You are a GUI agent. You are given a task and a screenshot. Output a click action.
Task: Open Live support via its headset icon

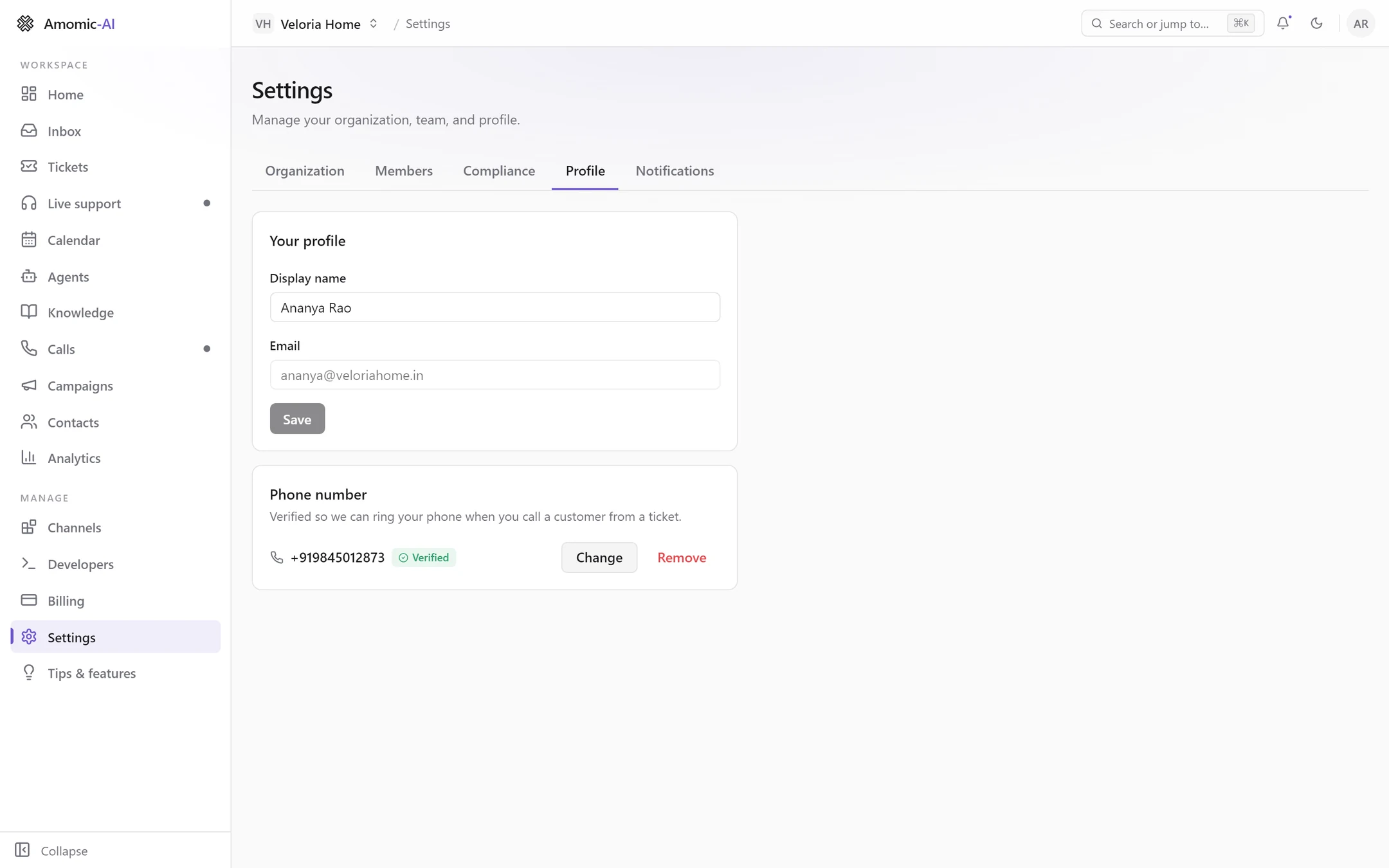29,203
